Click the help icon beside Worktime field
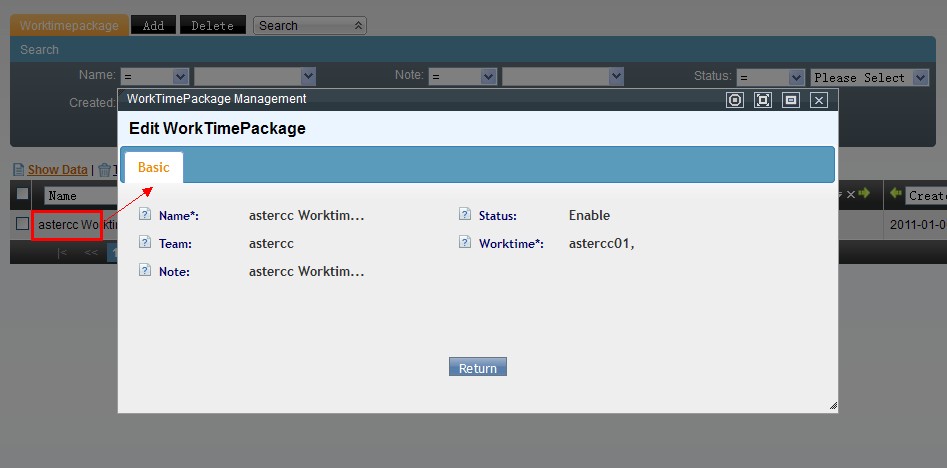The height and width of the screenshot is (468, 947). pyautogui.click(x=465, y=243)
